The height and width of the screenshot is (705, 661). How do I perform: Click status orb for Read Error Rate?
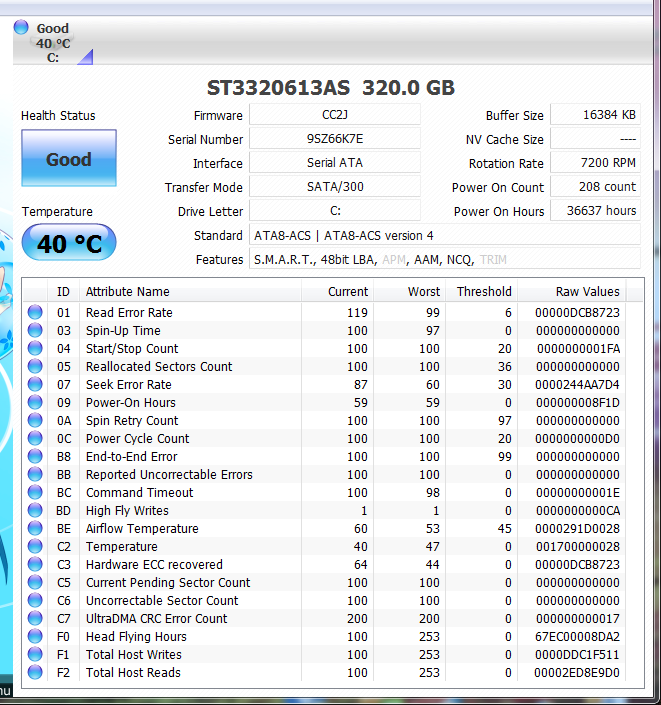35,312
